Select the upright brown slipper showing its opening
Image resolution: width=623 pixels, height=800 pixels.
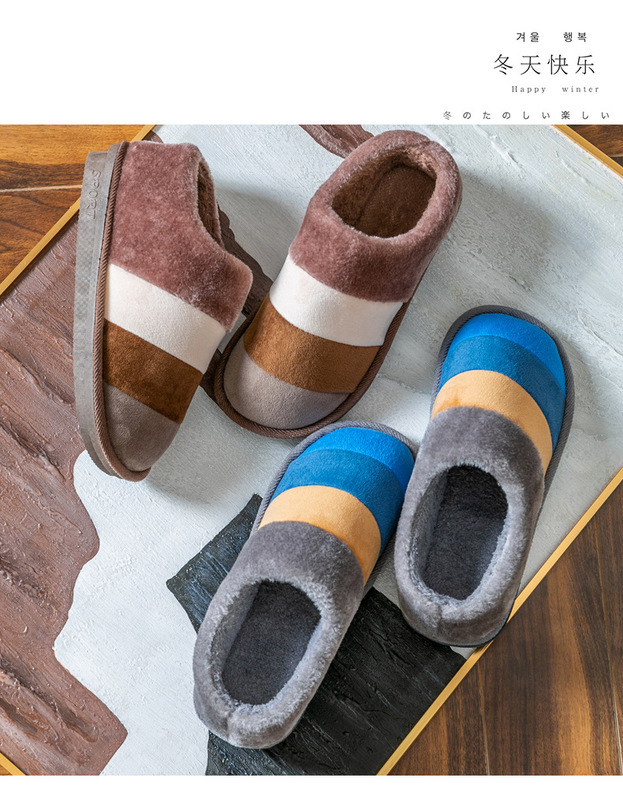[340, 280]
